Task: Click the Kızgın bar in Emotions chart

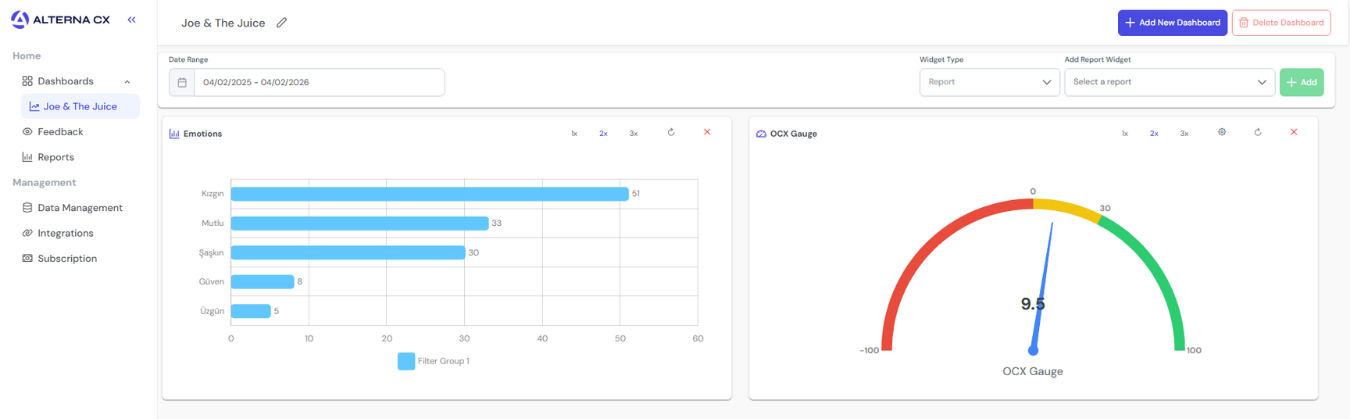Action: point(430,194)
